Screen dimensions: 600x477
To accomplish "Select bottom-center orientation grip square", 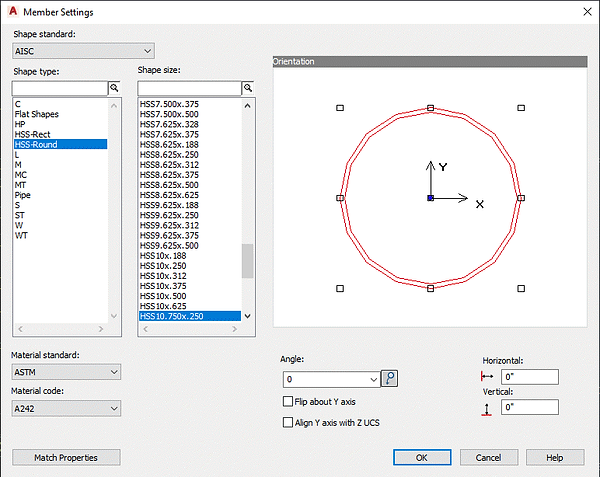I will [430, 288].
